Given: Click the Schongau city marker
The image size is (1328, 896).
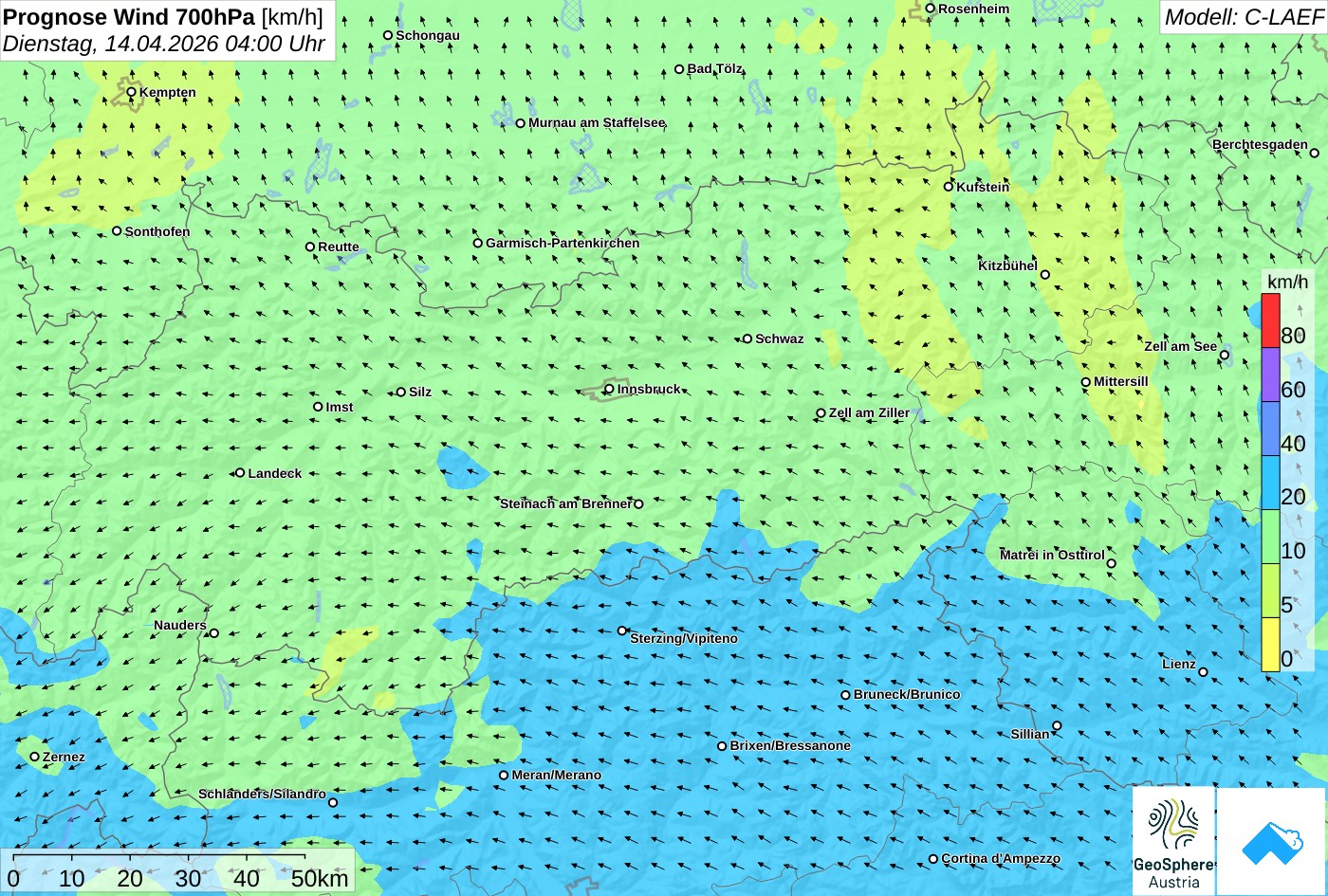Looking at the screenshot, I should (x=388, y=35).
